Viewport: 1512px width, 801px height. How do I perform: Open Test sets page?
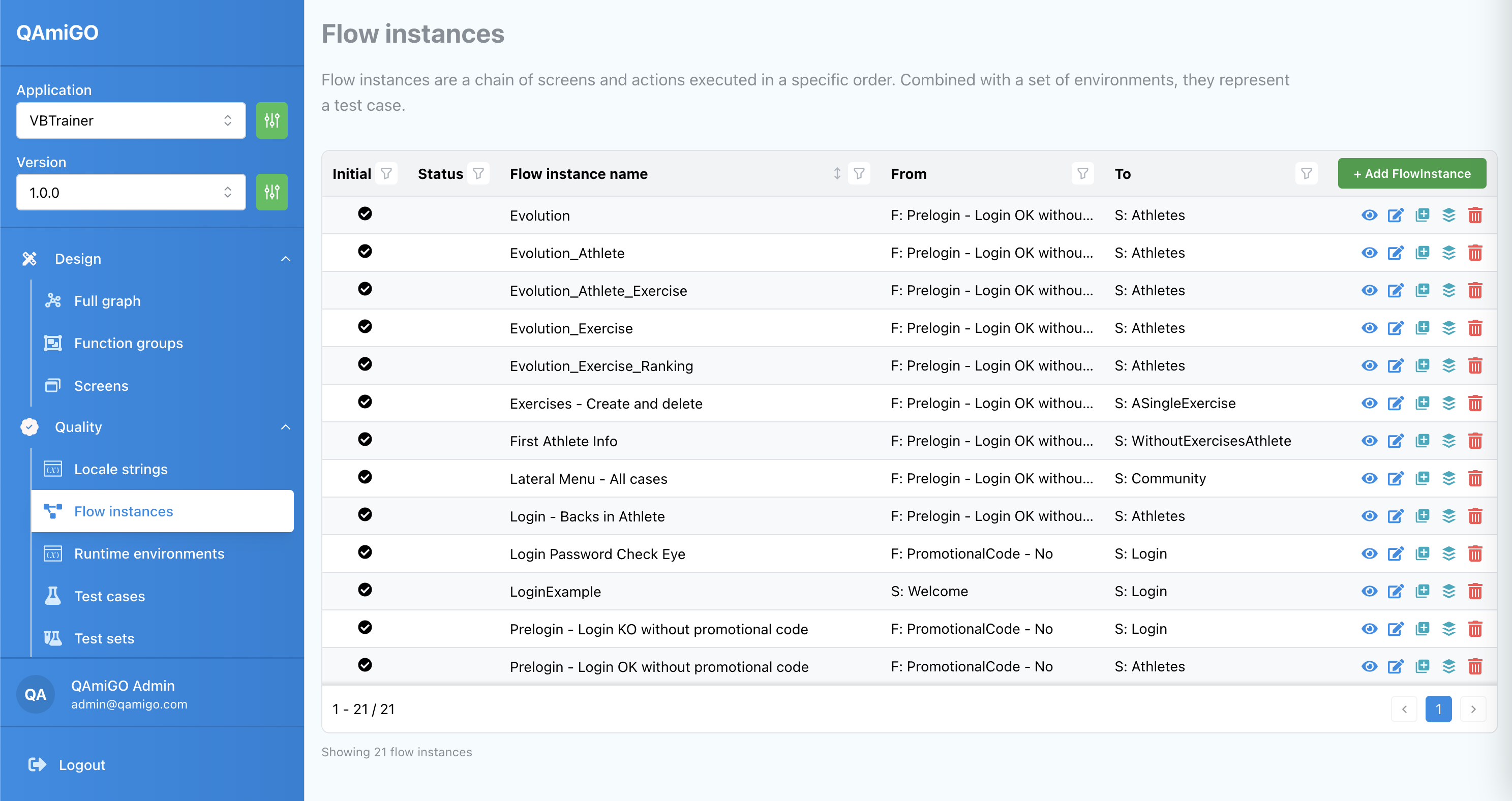(x=104, y=638)
